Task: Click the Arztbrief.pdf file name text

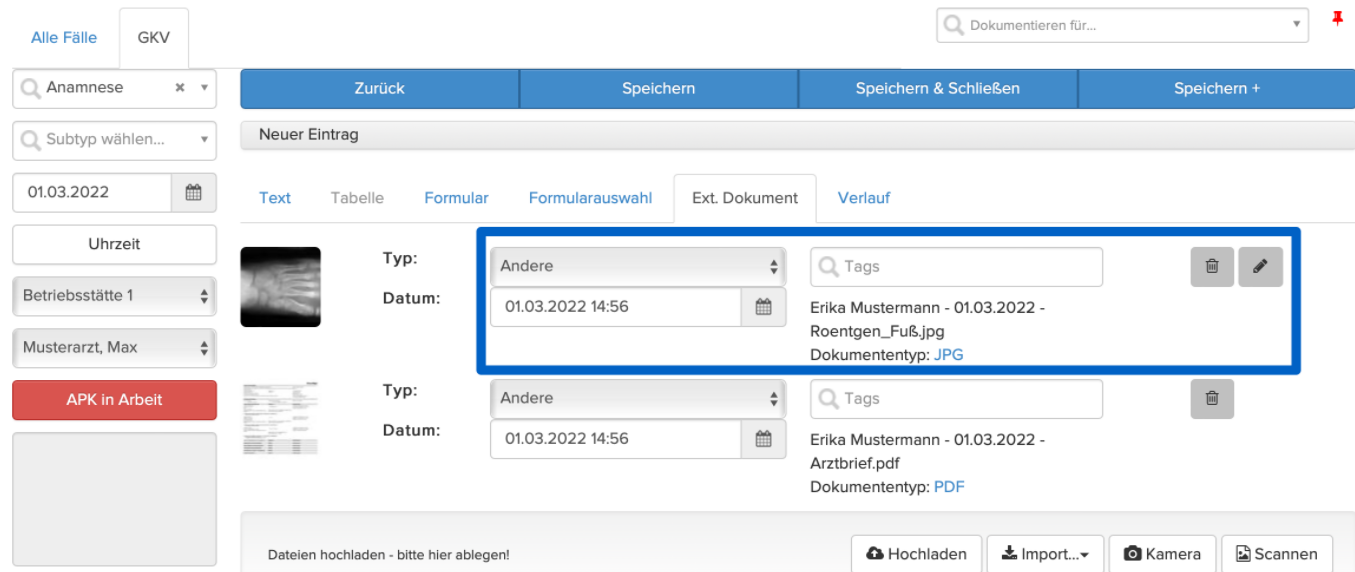Action: (855, 463)
